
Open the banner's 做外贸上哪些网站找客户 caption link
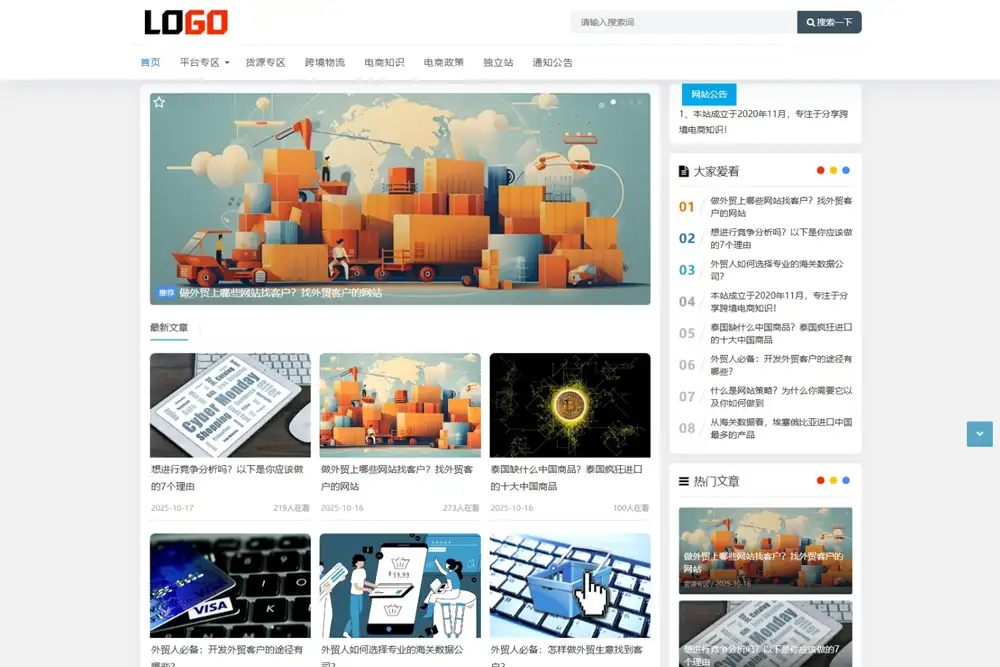(281, 293)
